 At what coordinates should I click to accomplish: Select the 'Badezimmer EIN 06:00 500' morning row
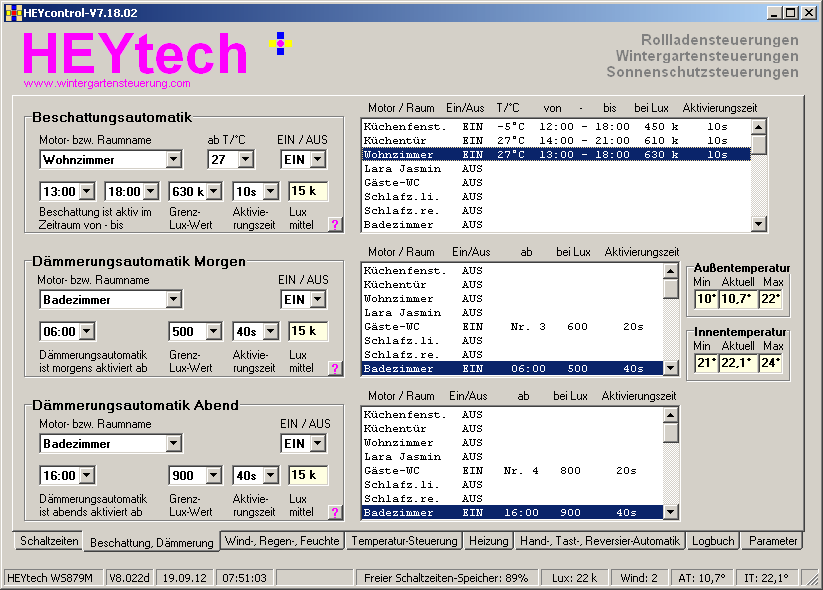click(x=512, y=368)
